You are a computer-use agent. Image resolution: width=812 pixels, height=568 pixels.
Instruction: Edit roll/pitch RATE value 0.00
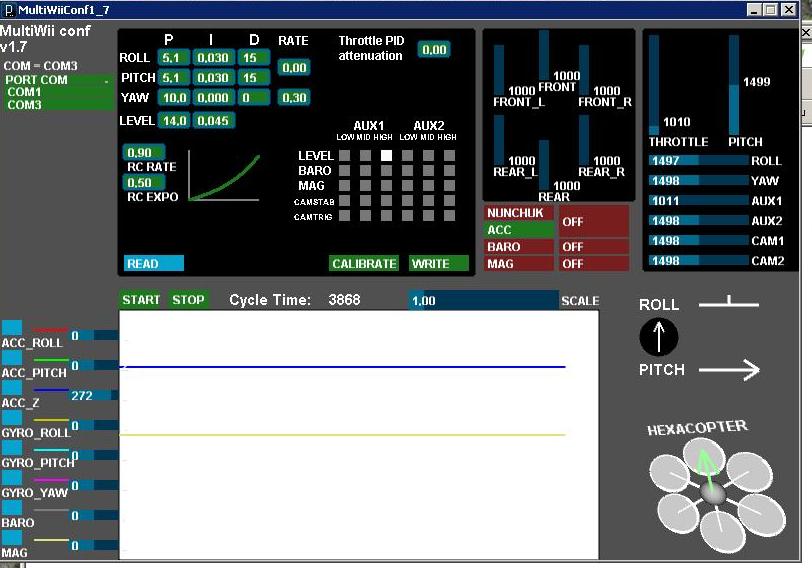[x=294, y=67]
